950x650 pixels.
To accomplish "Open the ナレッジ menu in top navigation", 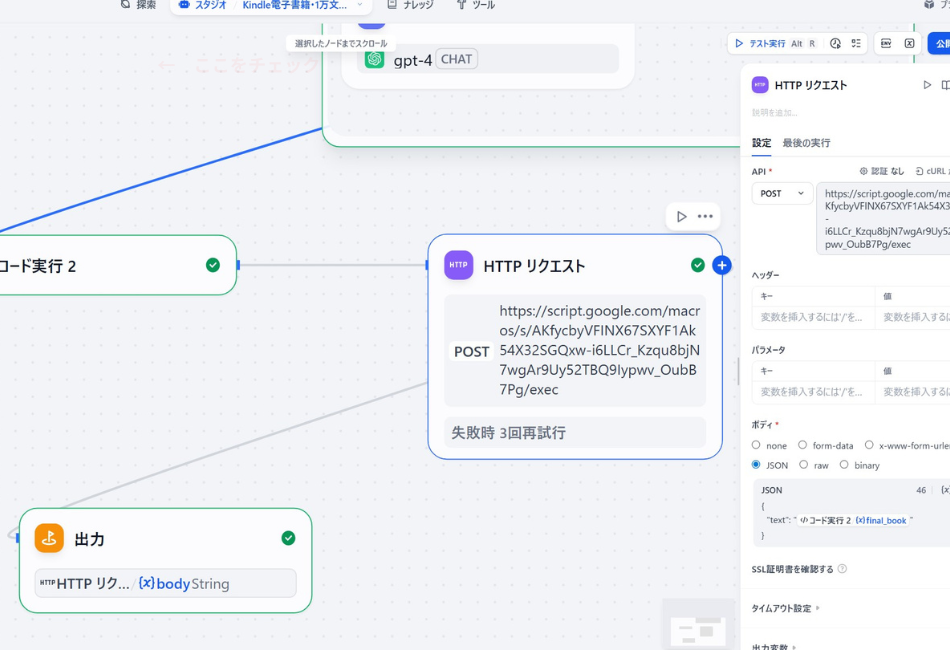I will tap(411, 5).
